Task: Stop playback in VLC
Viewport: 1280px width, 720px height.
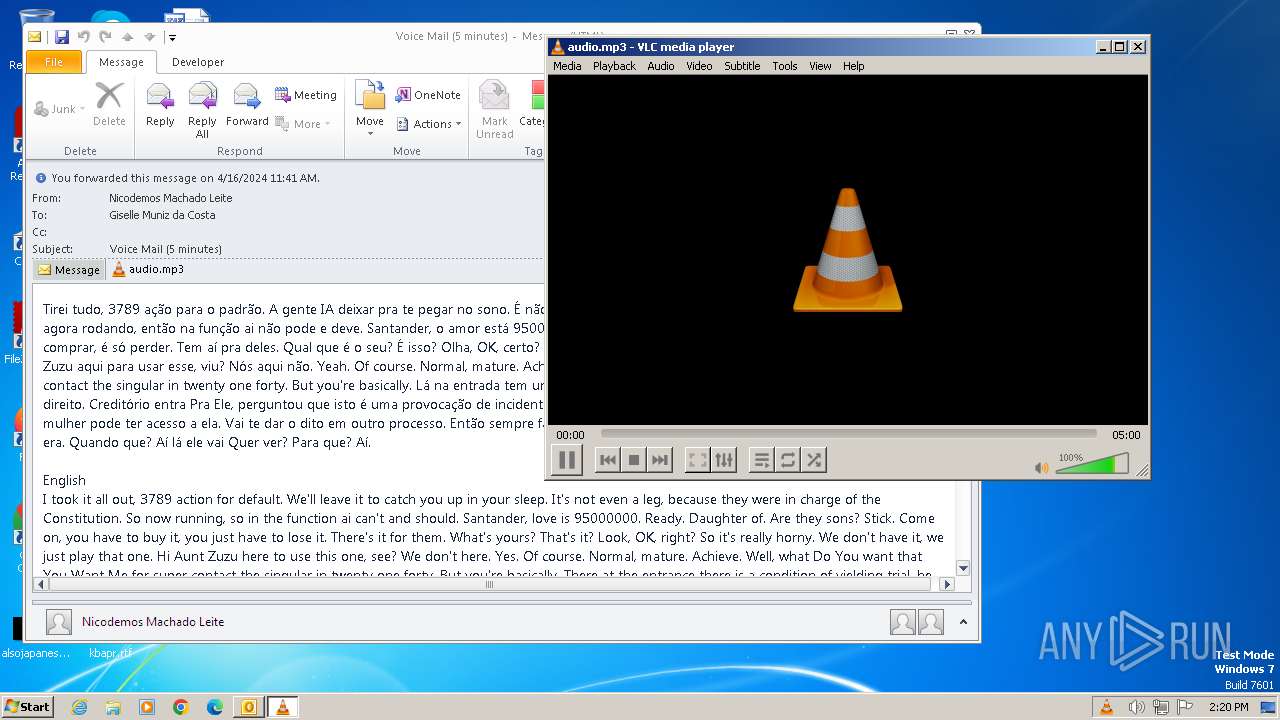Action: (633, 460)
